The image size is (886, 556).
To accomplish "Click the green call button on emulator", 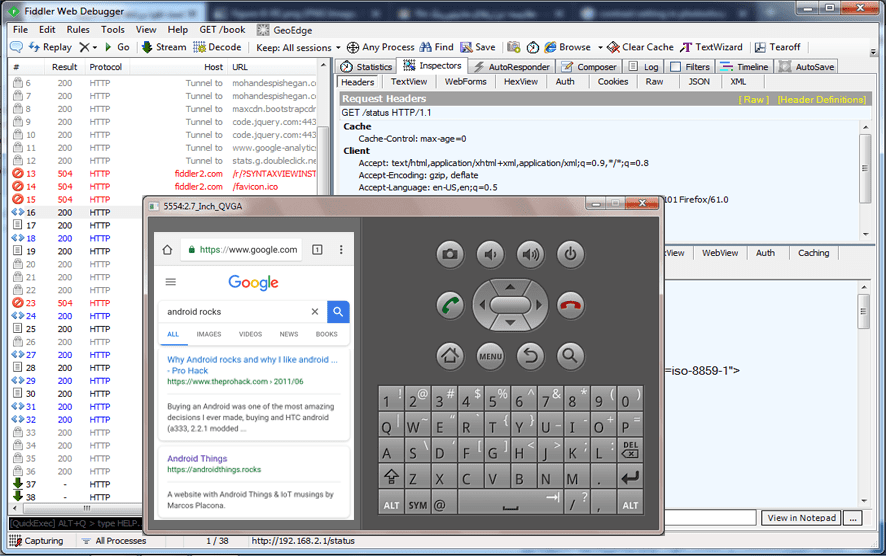I will point(450,305).
